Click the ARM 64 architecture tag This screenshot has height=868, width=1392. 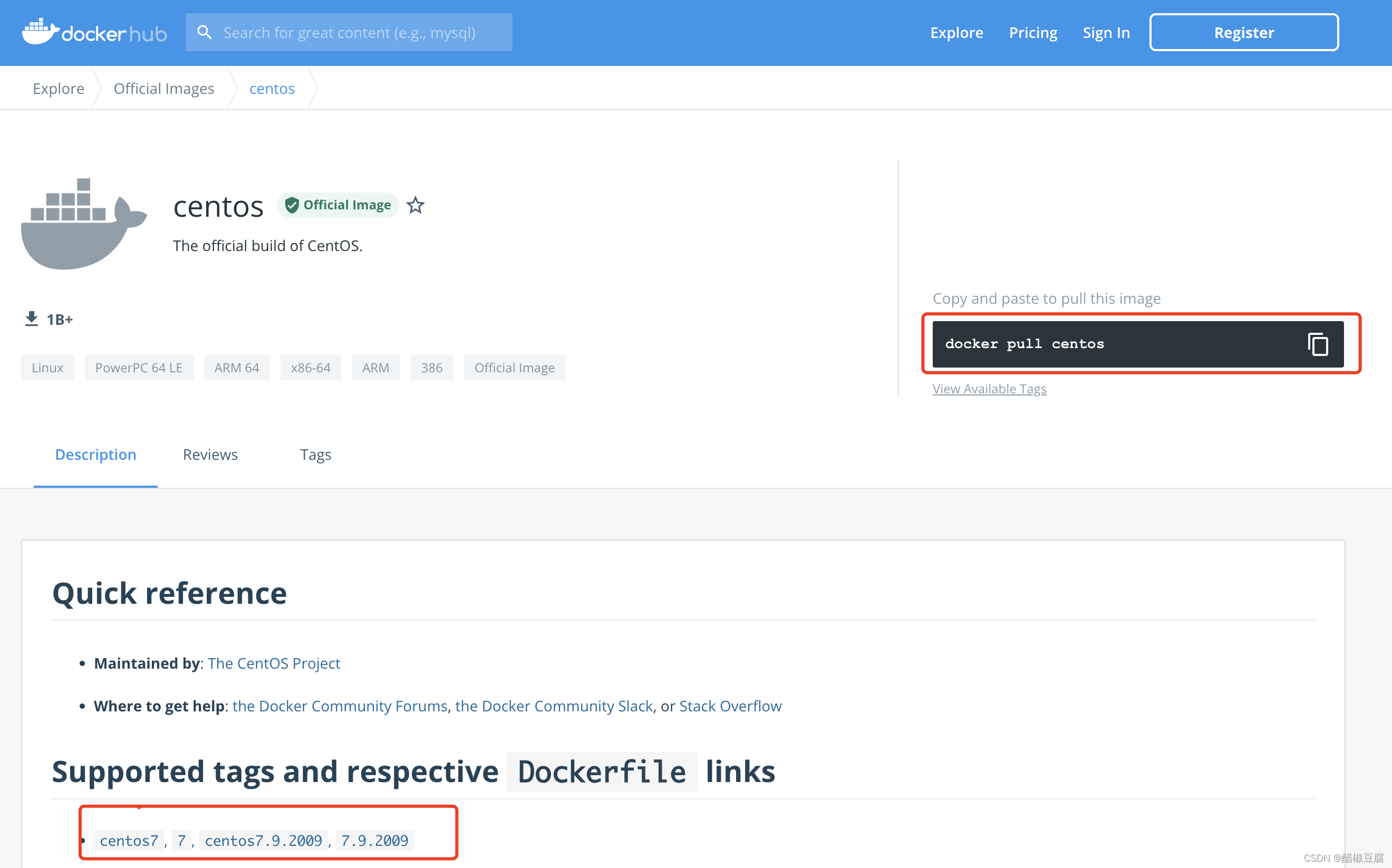236,367
